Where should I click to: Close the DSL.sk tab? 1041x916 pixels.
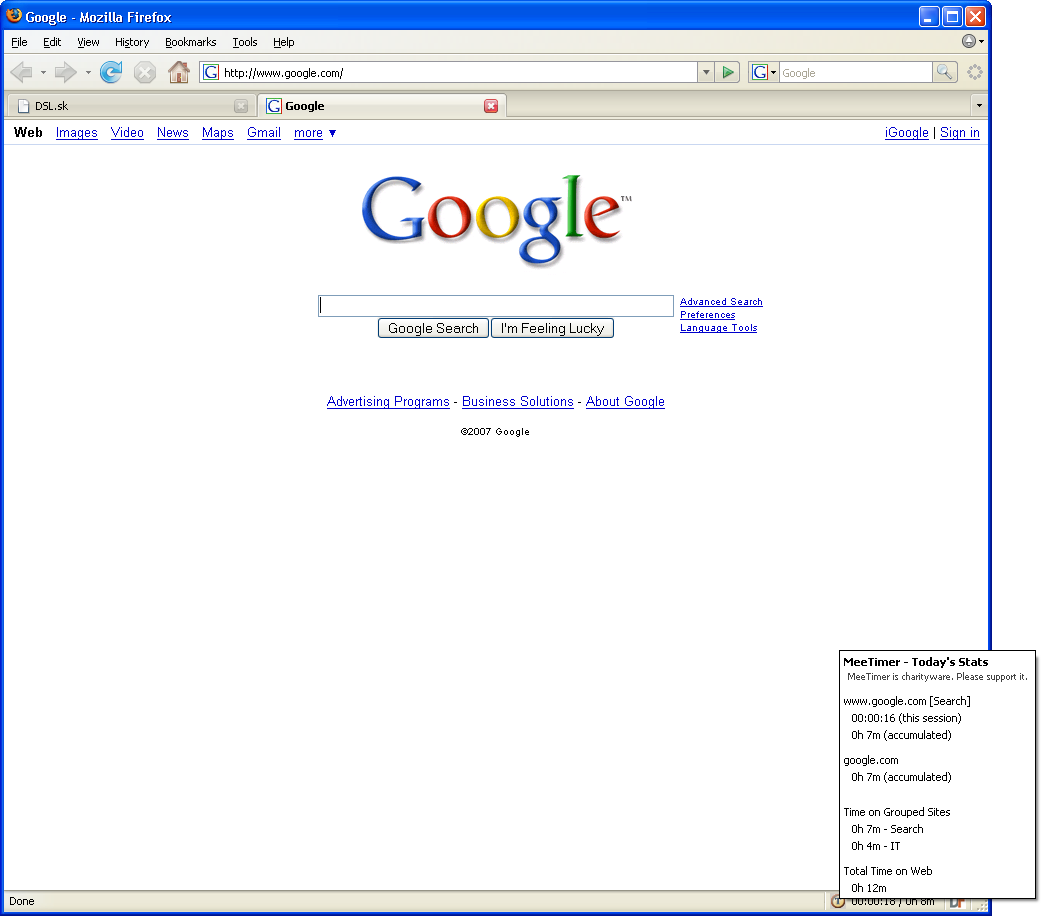click(x=241, y=106)
